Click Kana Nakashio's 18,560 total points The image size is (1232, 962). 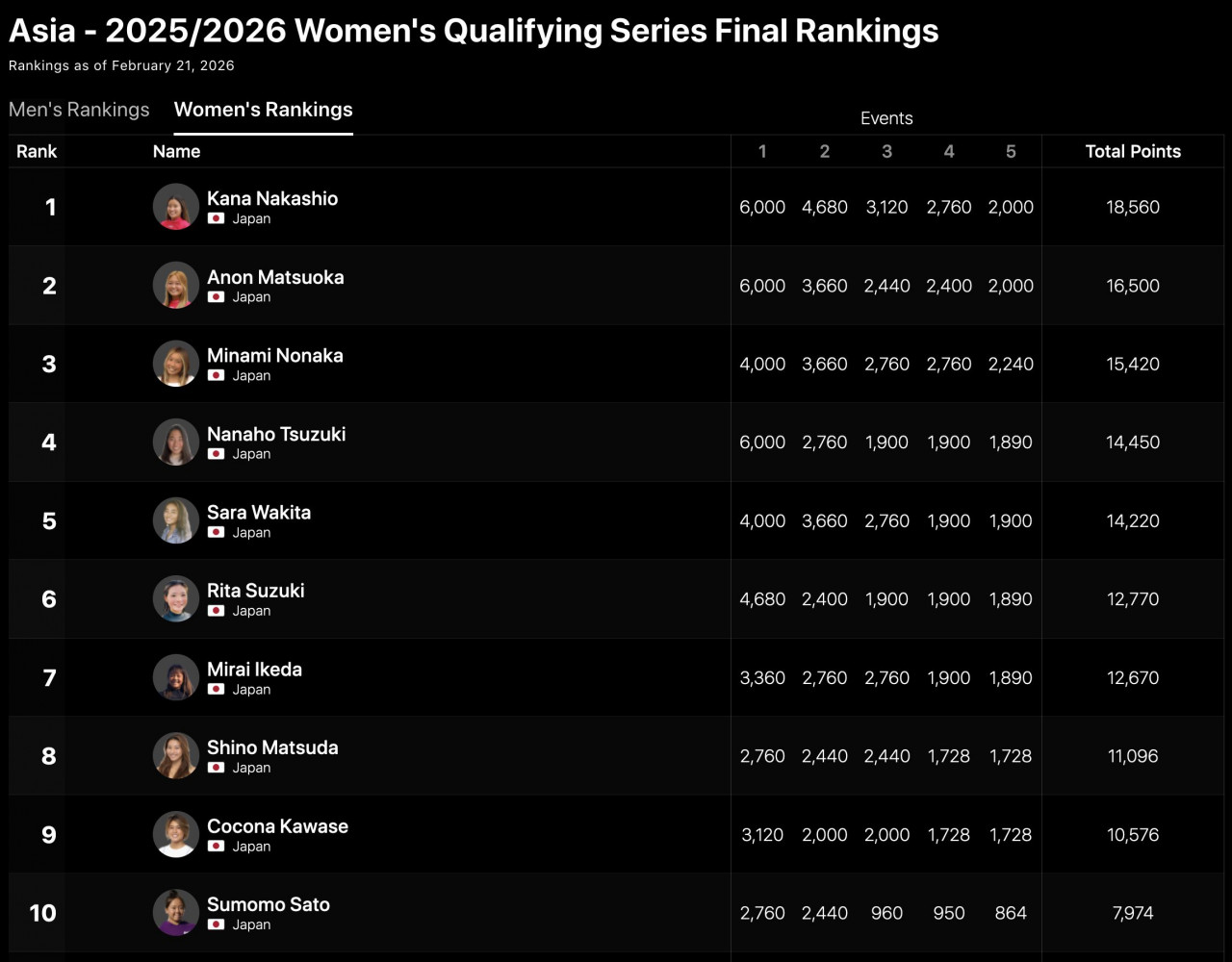(1133, 207)
